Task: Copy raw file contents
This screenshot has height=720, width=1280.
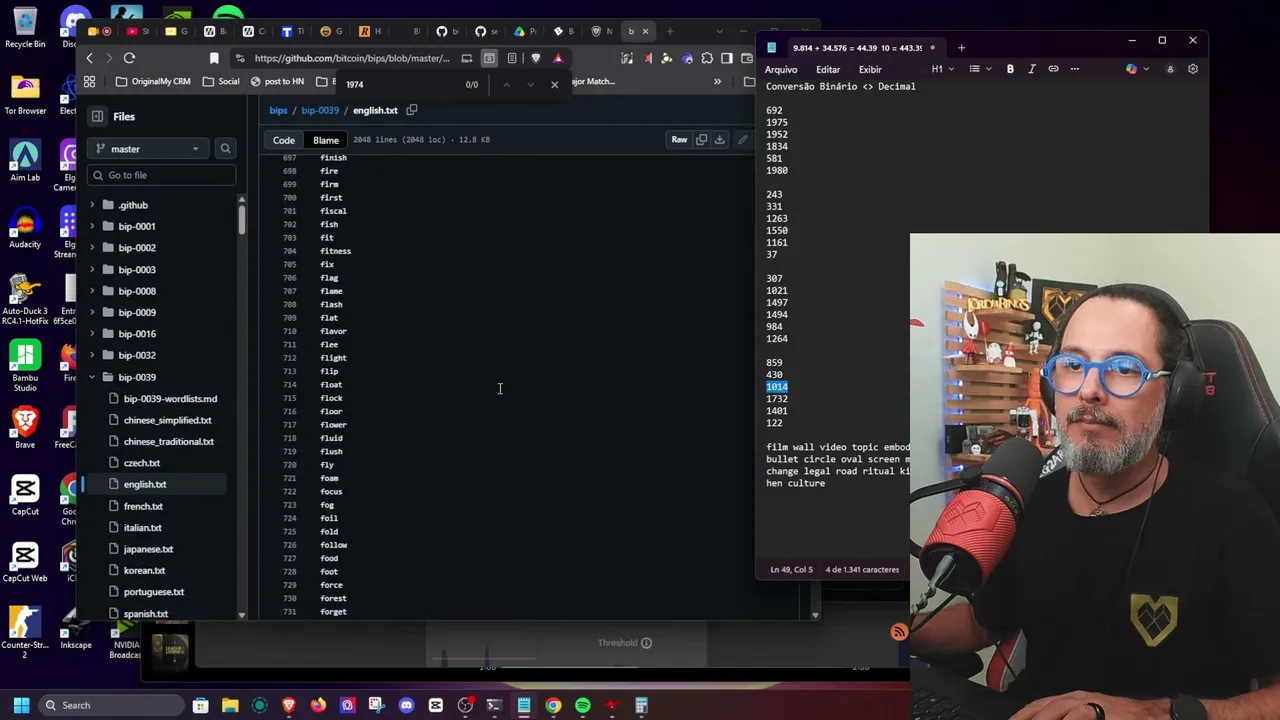Action: [701, 140]
